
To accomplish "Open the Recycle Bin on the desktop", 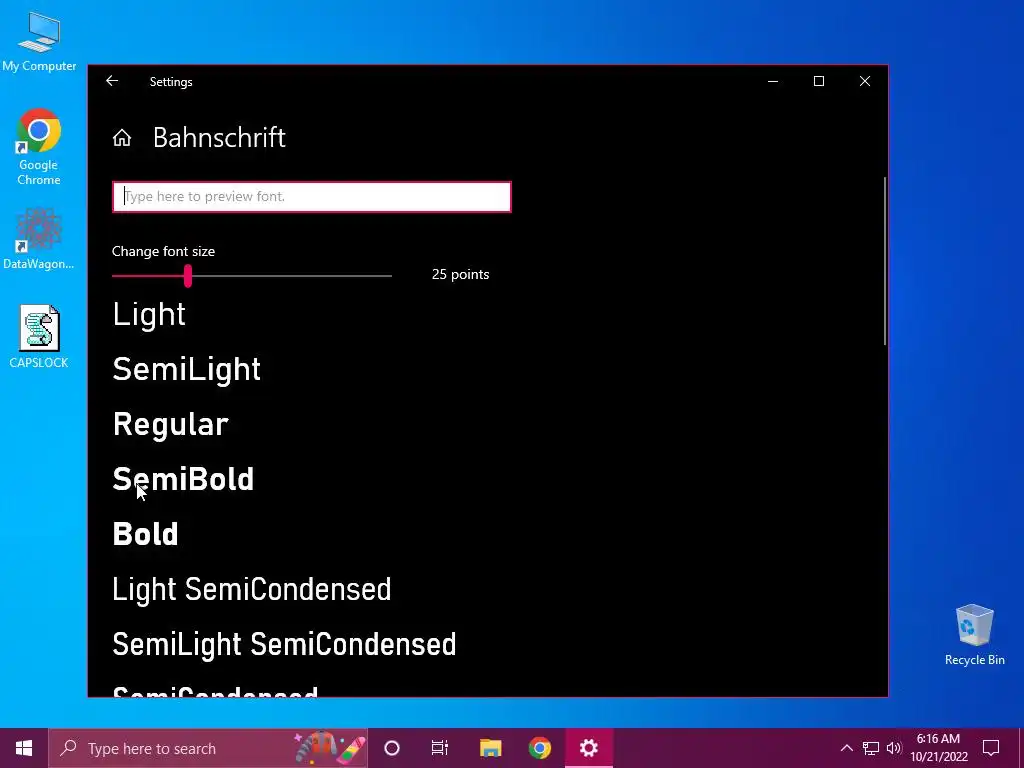I will click(x=974, y=635).
